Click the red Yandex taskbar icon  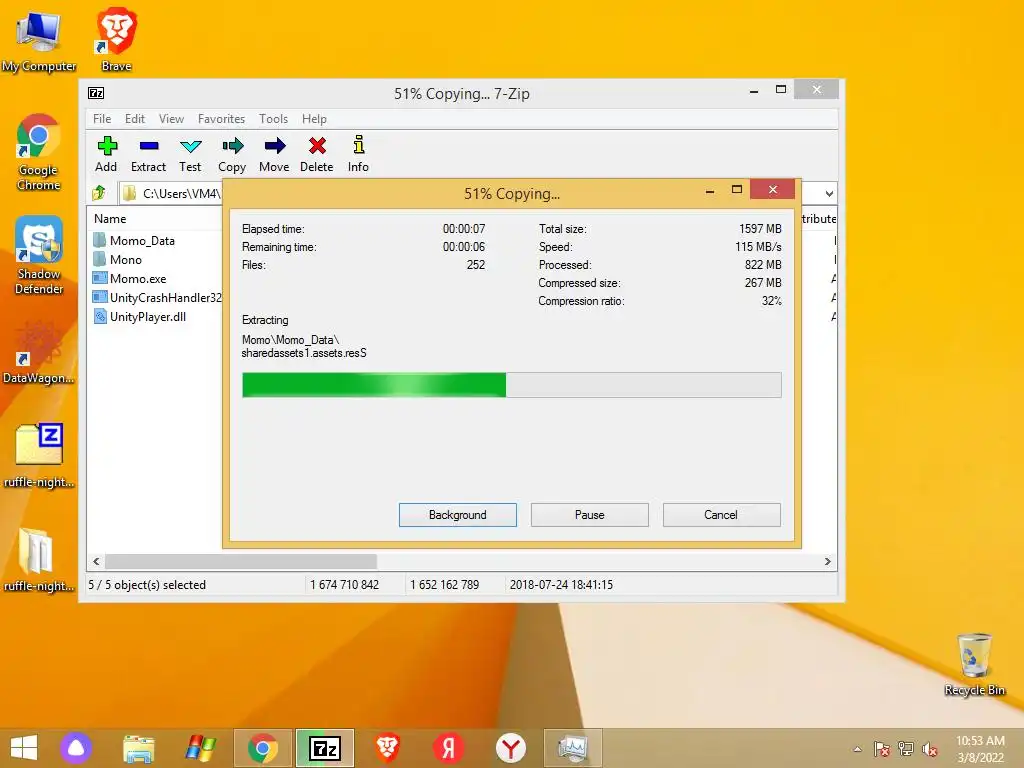click(449, 748)
